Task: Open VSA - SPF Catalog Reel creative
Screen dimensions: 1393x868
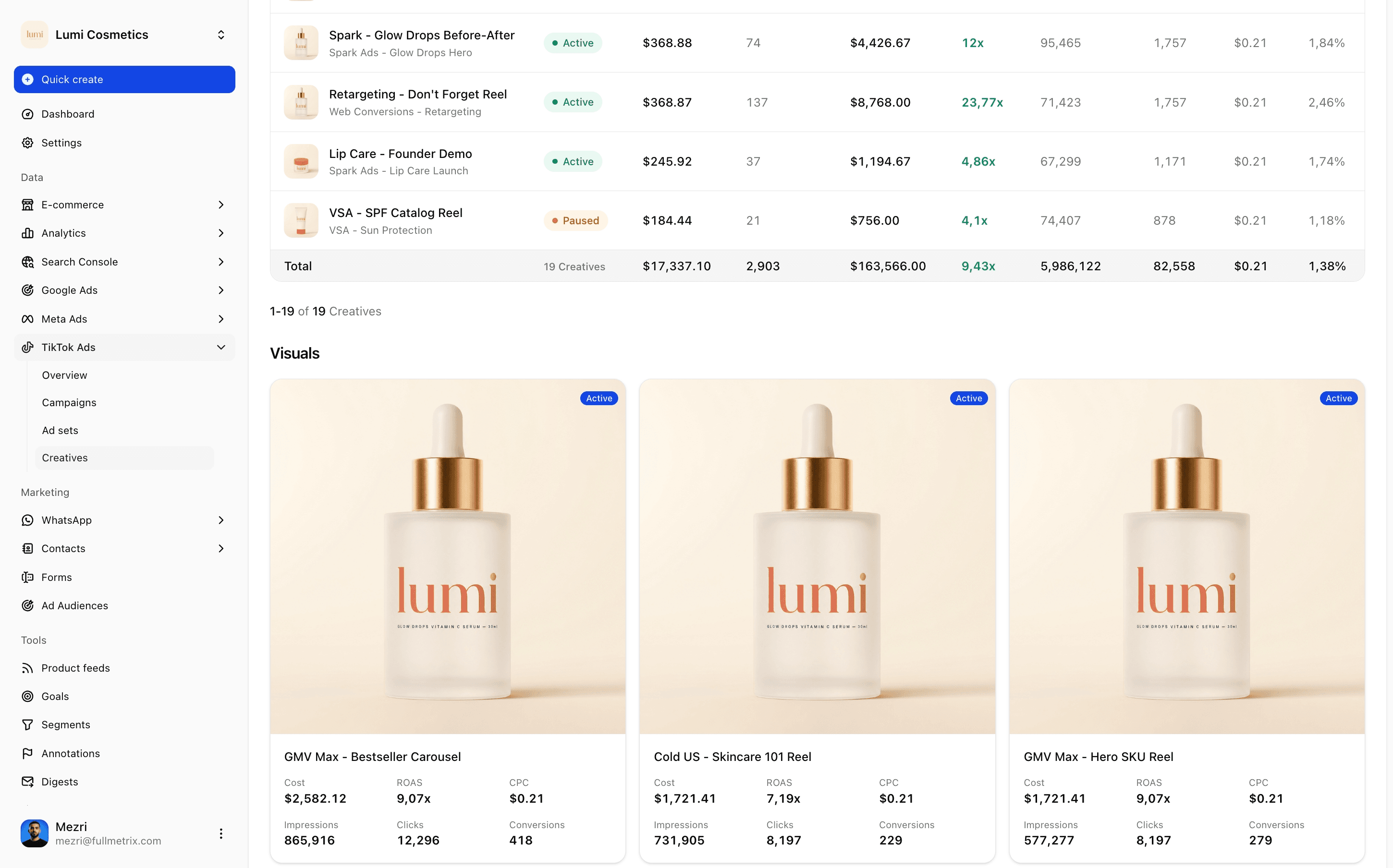Action: pos(396,213)
